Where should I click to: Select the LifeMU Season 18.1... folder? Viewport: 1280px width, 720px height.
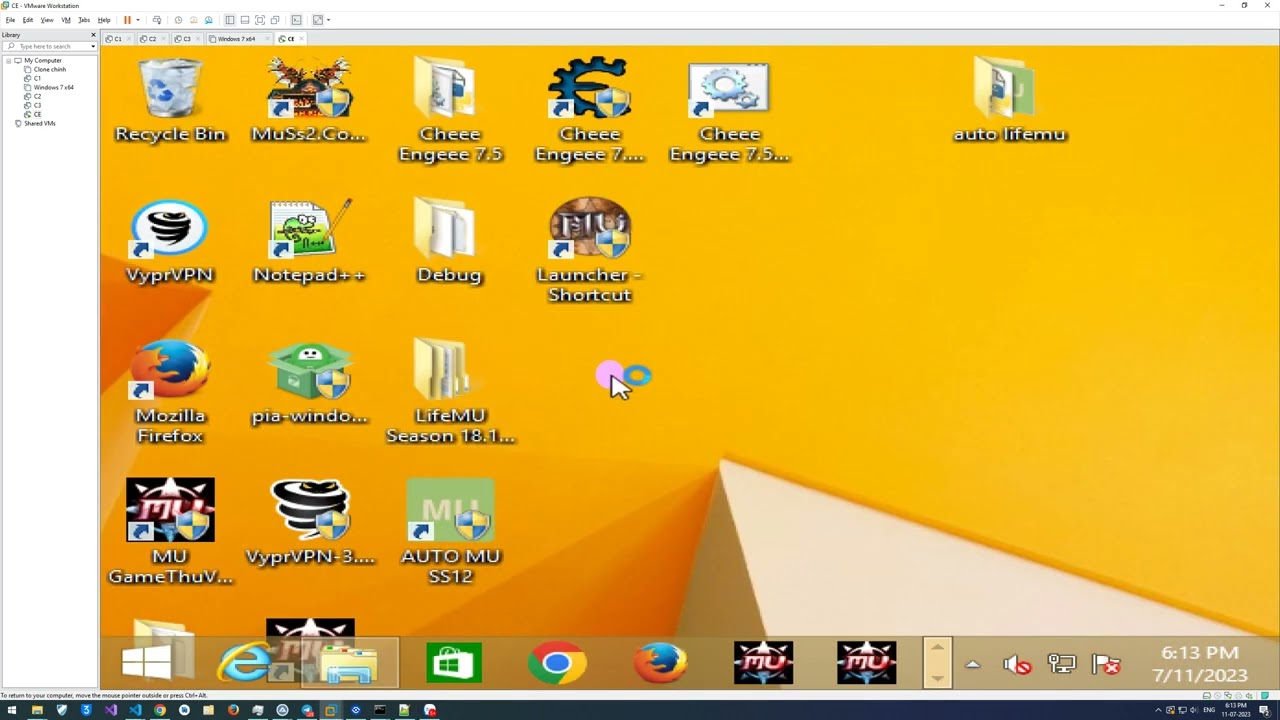pos(450,392)
